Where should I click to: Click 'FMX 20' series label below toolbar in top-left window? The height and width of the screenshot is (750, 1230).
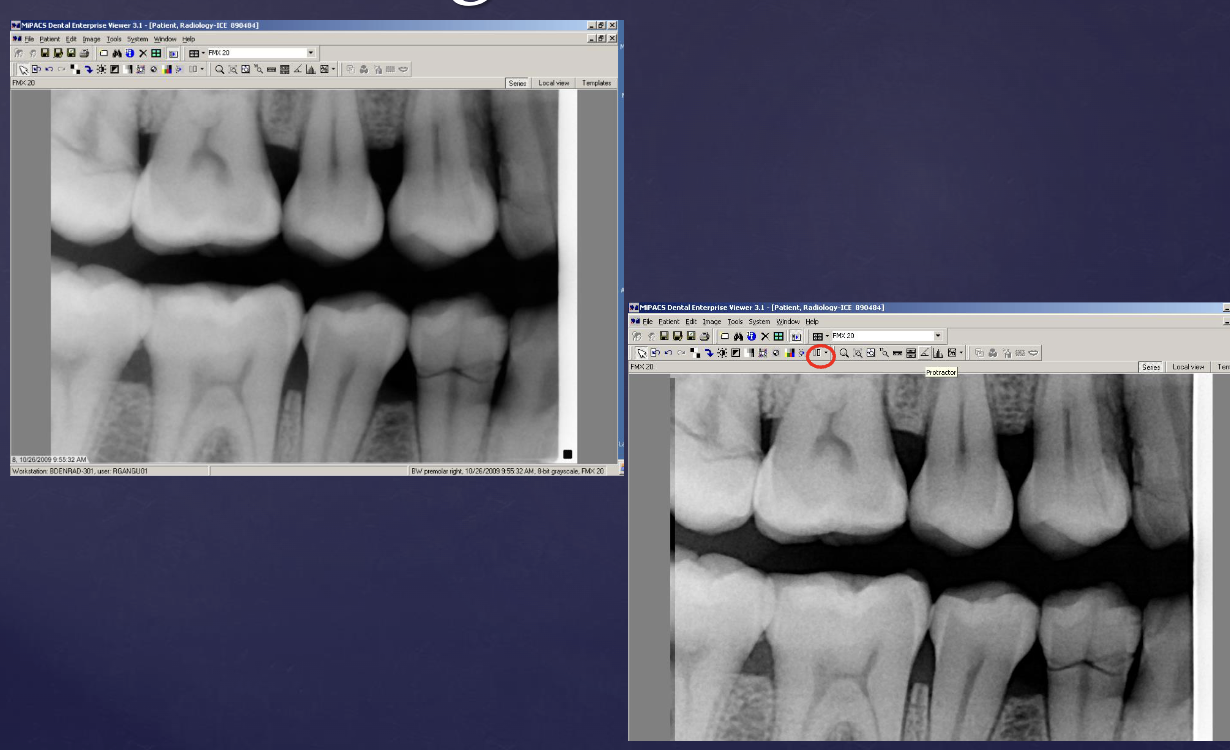pos(22,83)
